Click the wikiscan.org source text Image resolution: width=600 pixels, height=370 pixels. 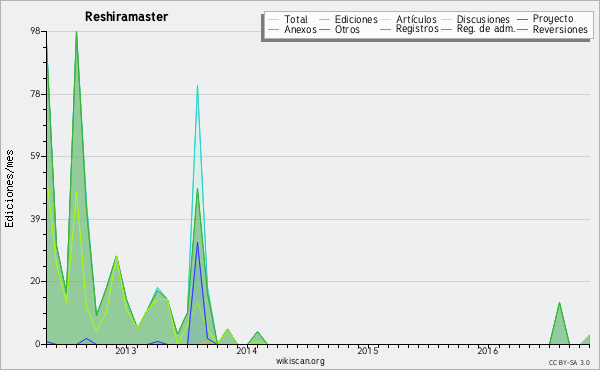(x=300, y=361)
